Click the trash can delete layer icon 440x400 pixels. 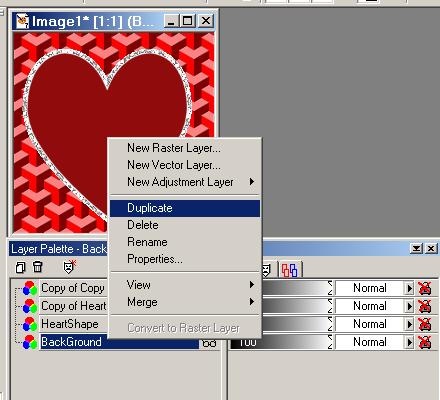click(38, 267)
